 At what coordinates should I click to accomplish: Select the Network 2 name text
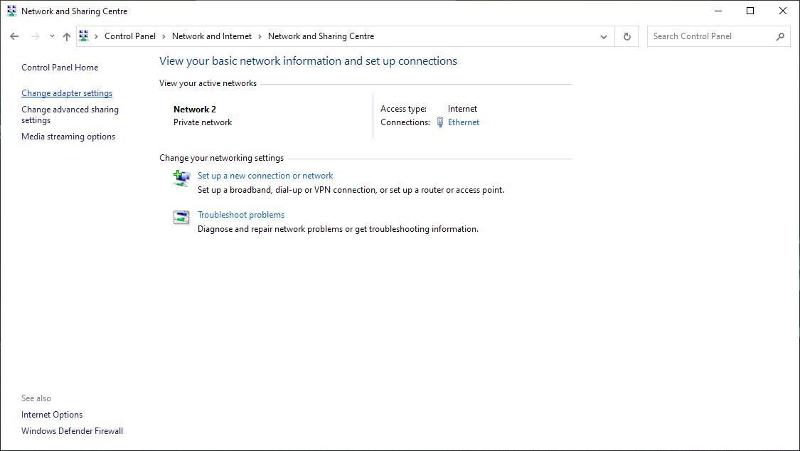coord(194,109)
